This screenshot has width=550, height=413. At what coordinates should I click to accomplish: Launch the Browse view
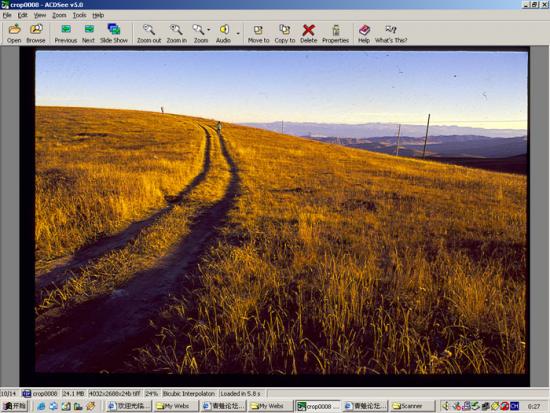[x=36, y=33]
